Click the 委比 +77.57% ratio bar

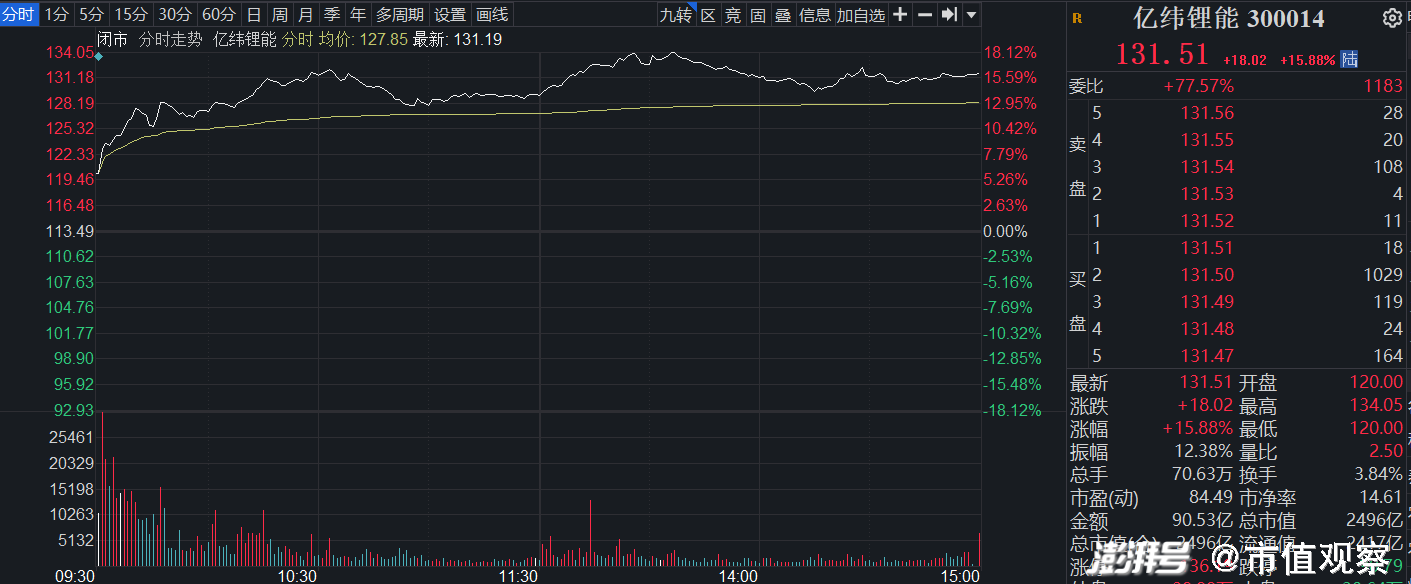pos(1200,86)
